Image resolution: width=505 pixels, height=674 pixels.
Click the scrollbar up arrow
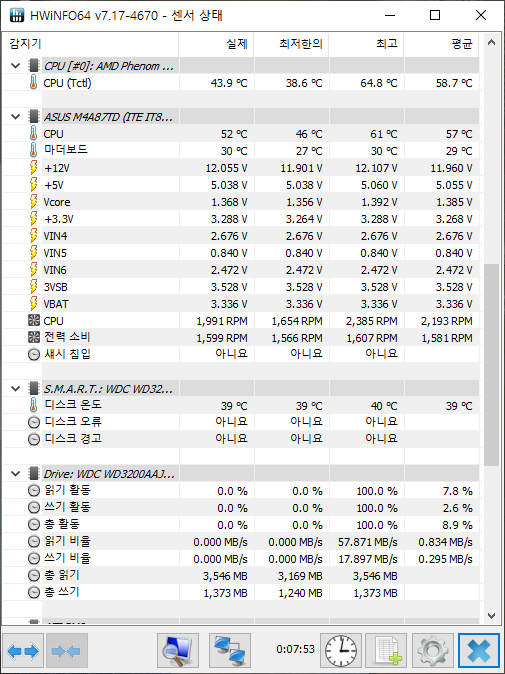(x=491, y=42)
